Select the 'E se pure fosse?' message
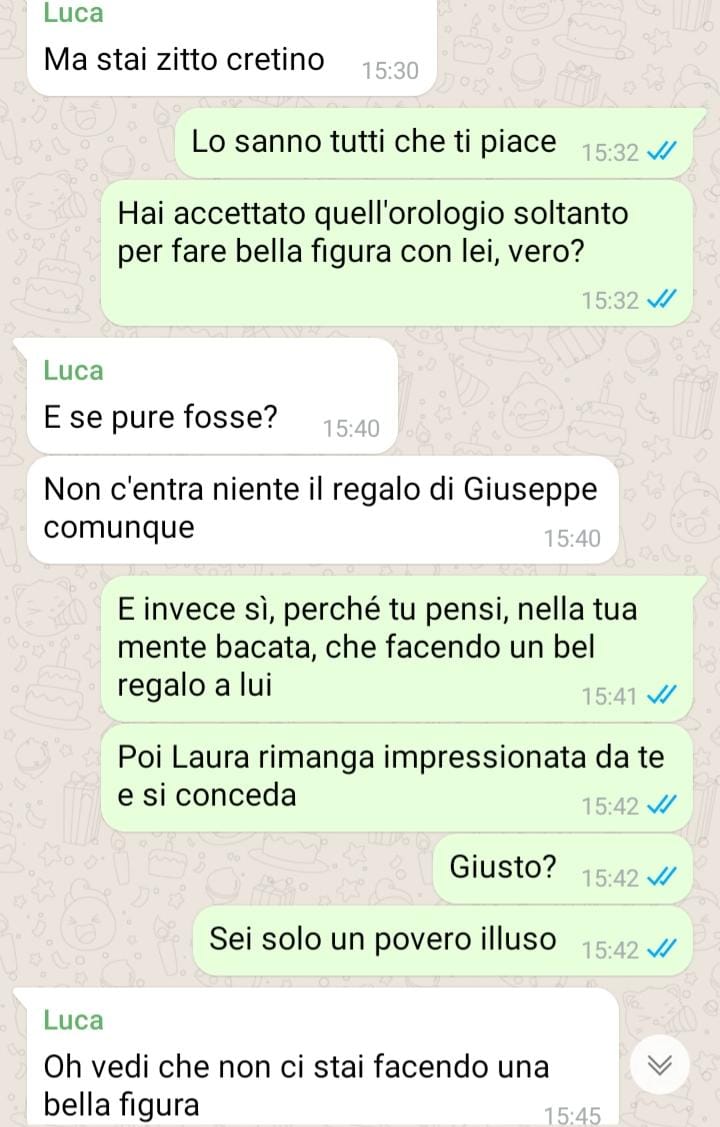 (212, 396)
